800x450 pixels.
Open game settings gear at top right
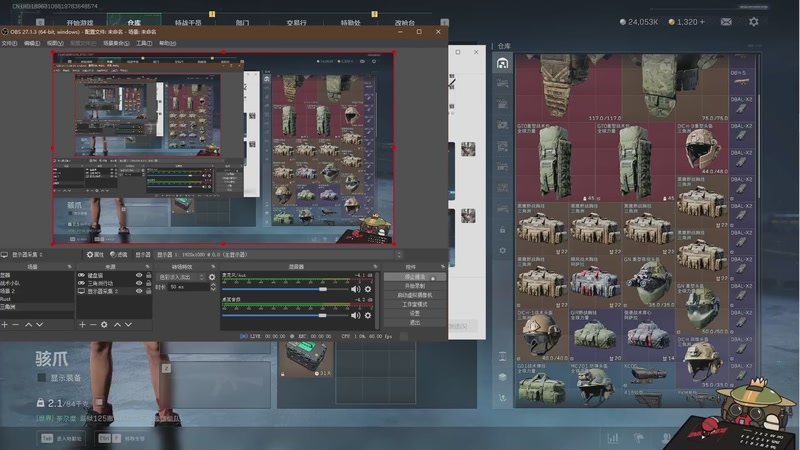tap(754, 21)
